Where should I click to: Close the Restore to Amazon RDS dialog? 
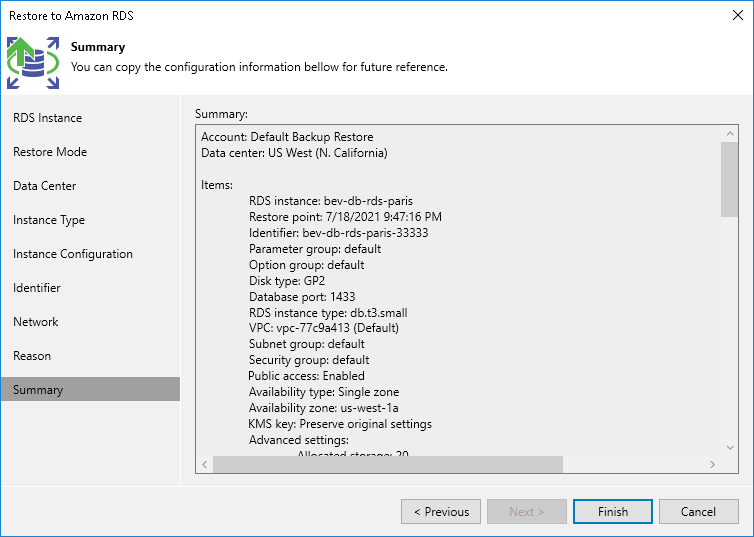(737, 15)
